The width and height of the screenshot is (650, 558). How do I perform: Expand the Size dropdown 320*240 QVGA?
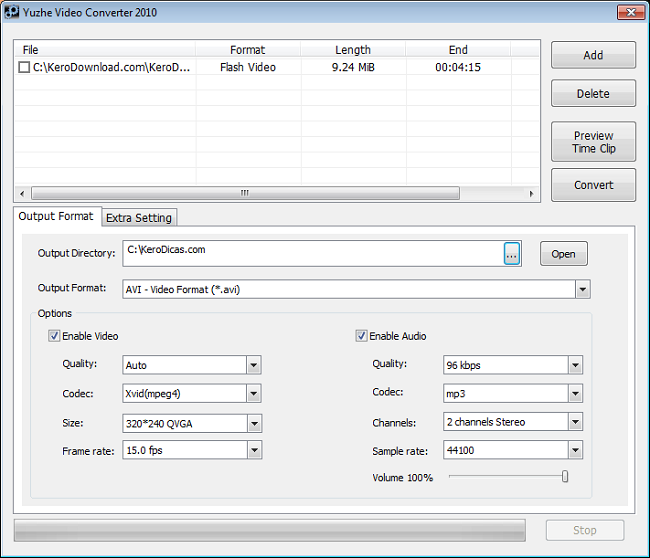(x=255, y=424)
